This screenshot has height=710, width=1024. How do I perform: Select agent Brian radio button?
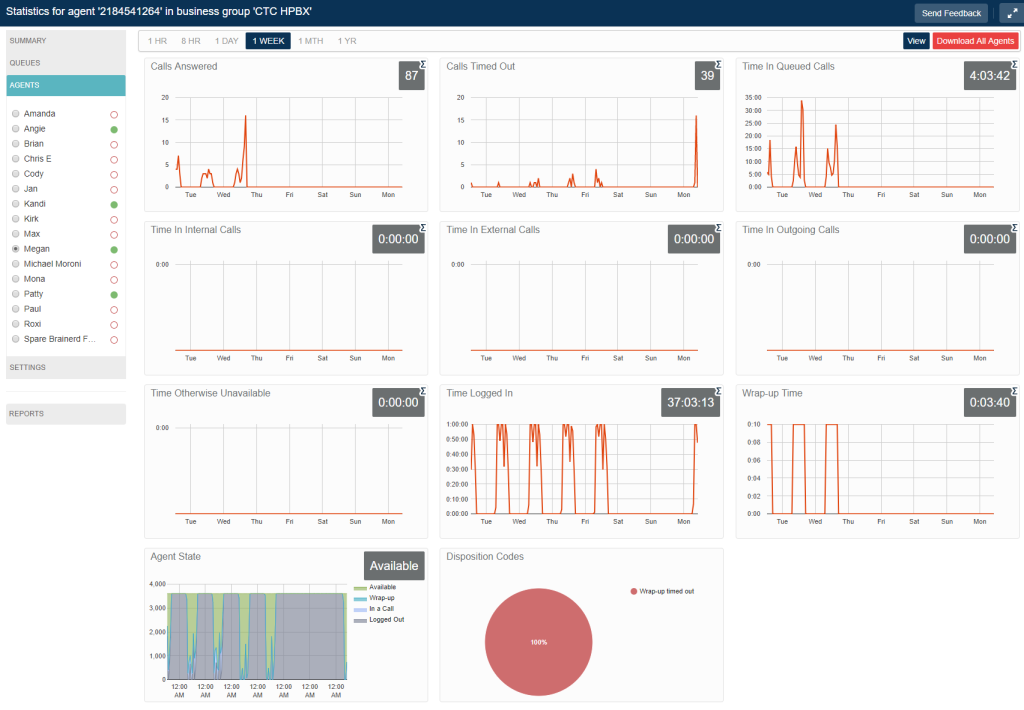(x=16, y=144)
